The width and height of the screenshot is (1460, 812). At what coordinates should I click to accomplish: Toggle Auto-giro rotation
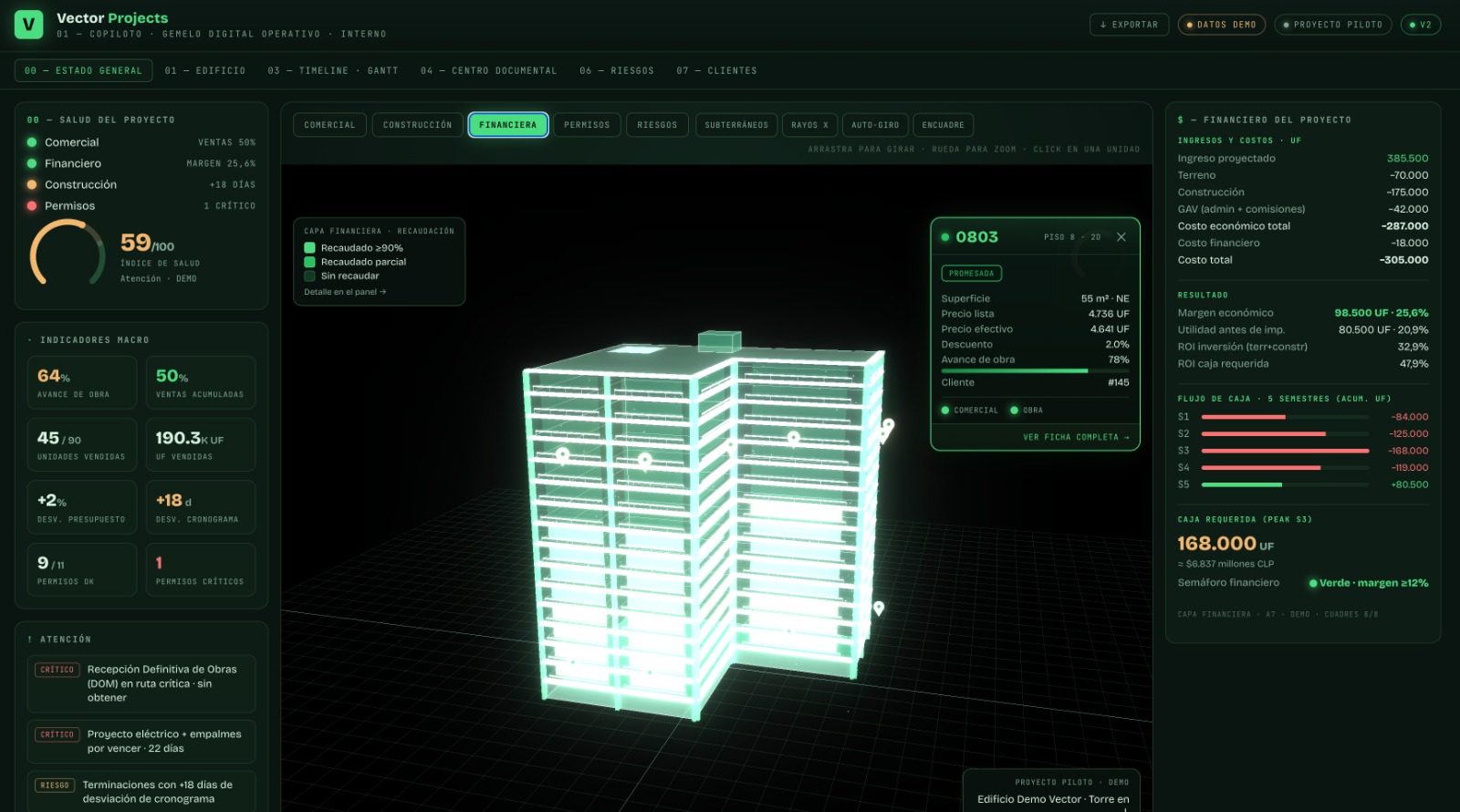[x=875, y=125]
